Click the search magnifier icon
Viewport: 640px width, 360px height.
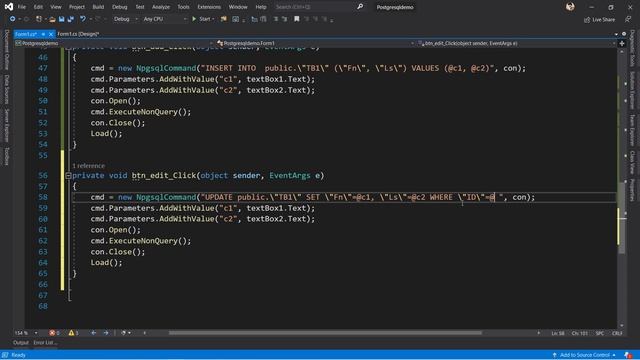(x=360, y=7)
